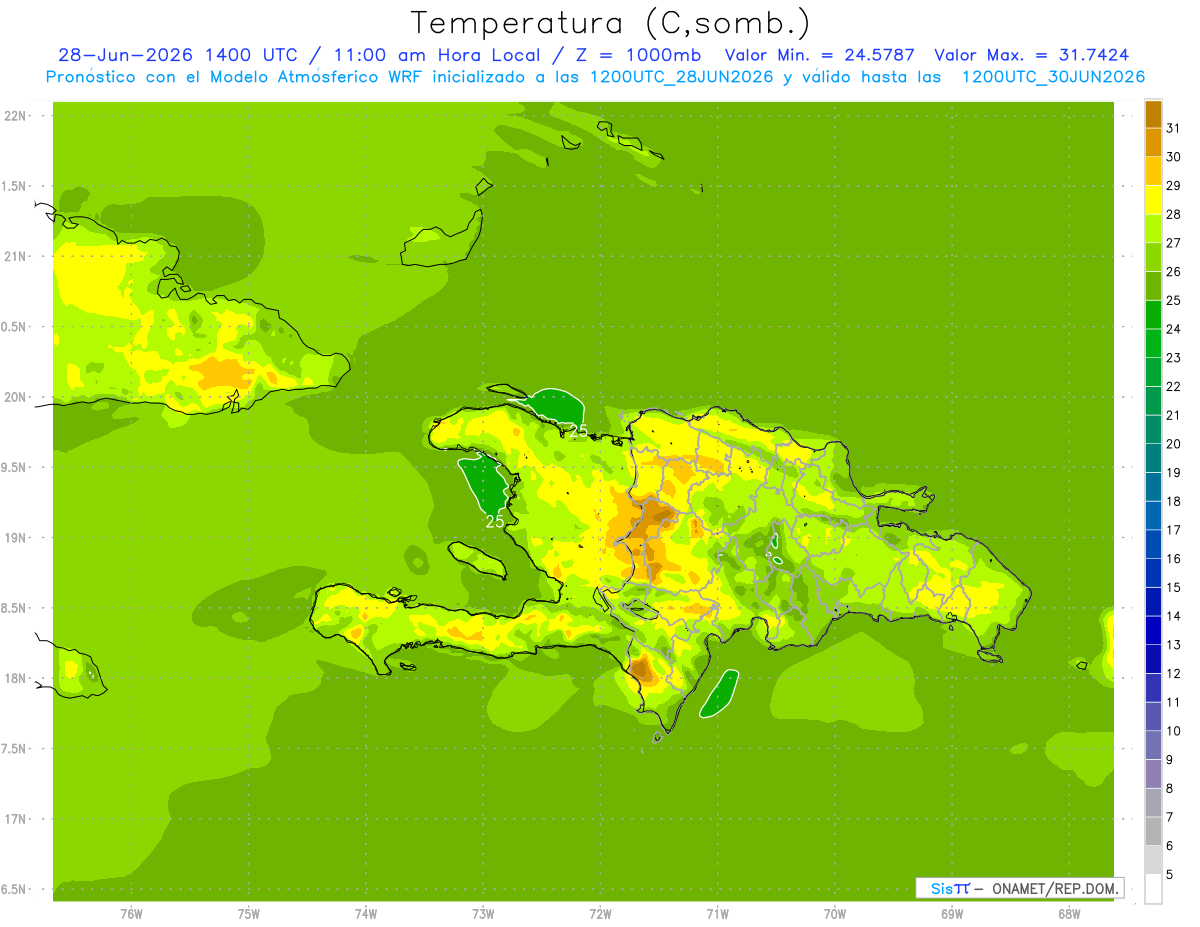Click the green cool patch south of Barahona peninsula

[719, 693]
